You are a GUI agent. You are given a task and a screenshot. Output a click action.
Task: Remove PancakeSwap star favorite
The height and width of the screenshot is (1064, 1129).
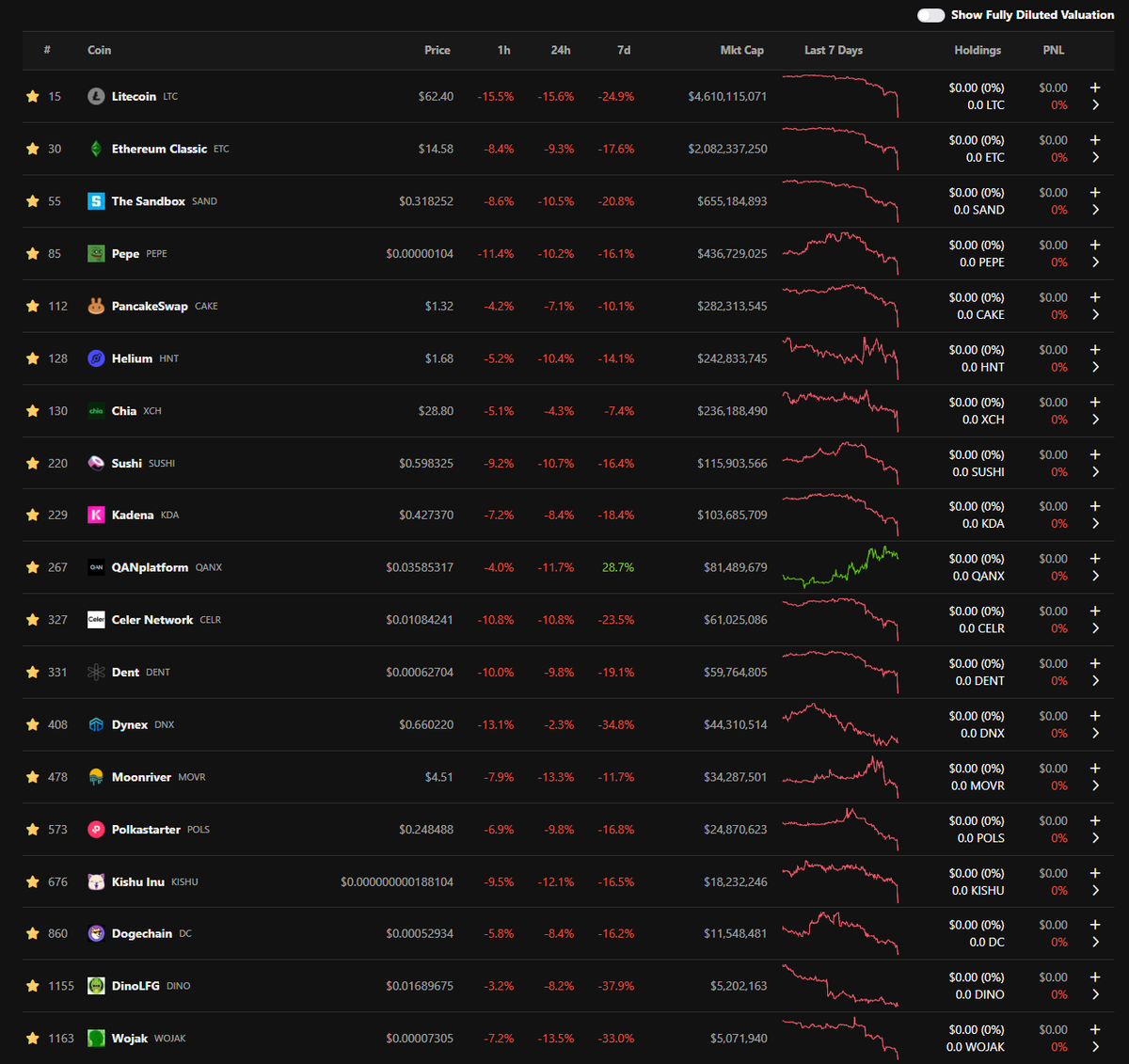[x=33, y=306]
